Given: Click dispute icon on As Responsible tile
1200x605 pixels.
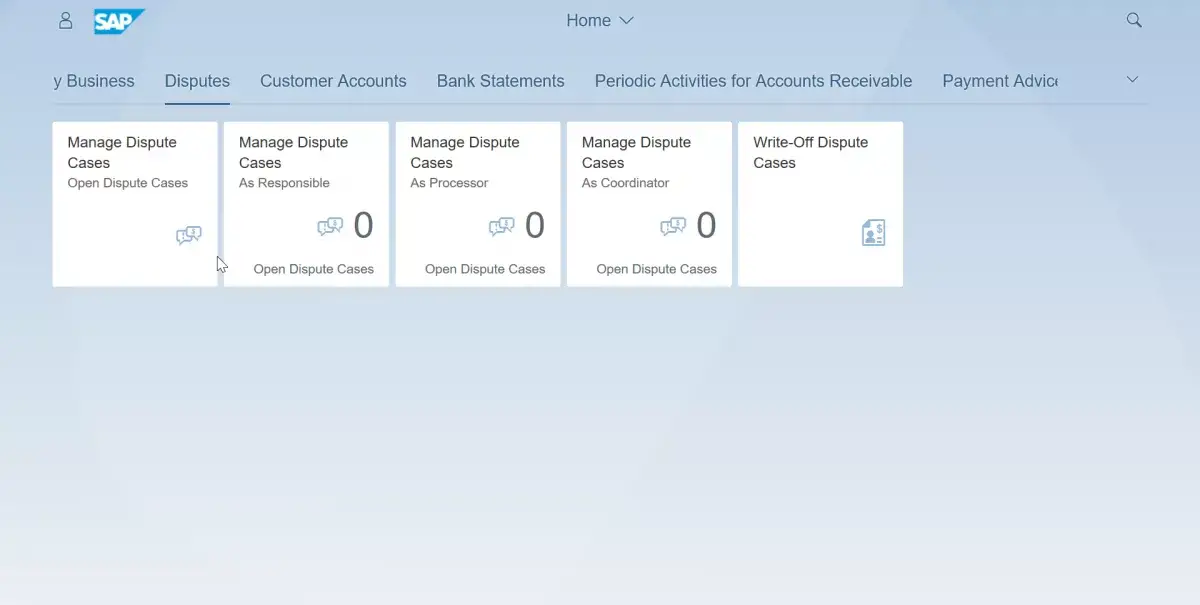Looking at the screenshot, I should point(330,227).
